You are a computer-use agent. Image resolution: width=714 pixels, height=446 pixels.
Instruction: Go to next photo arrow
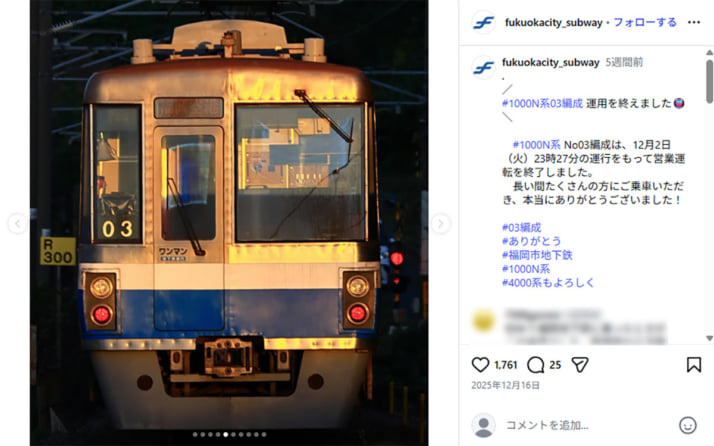440,224
